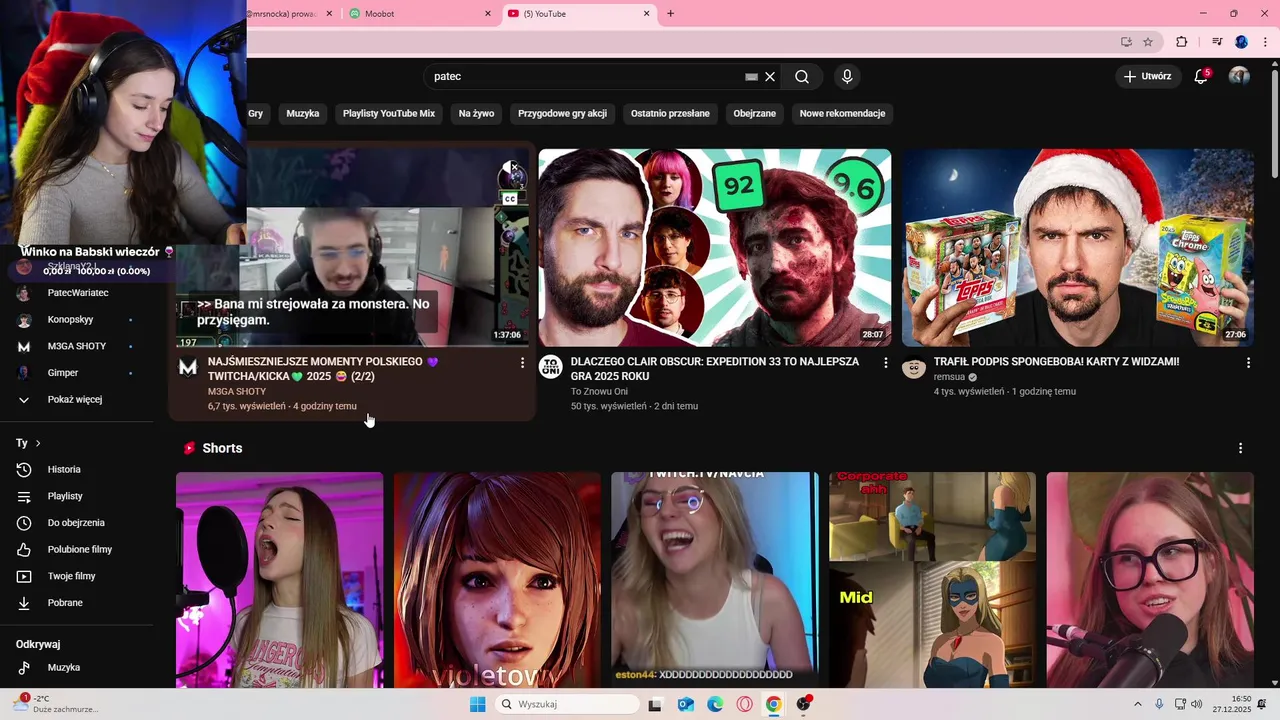The height and width of the screenshot is (720, 1280).
Task: Open Chrome media controls icon
Action: [x=1217, y=42]
